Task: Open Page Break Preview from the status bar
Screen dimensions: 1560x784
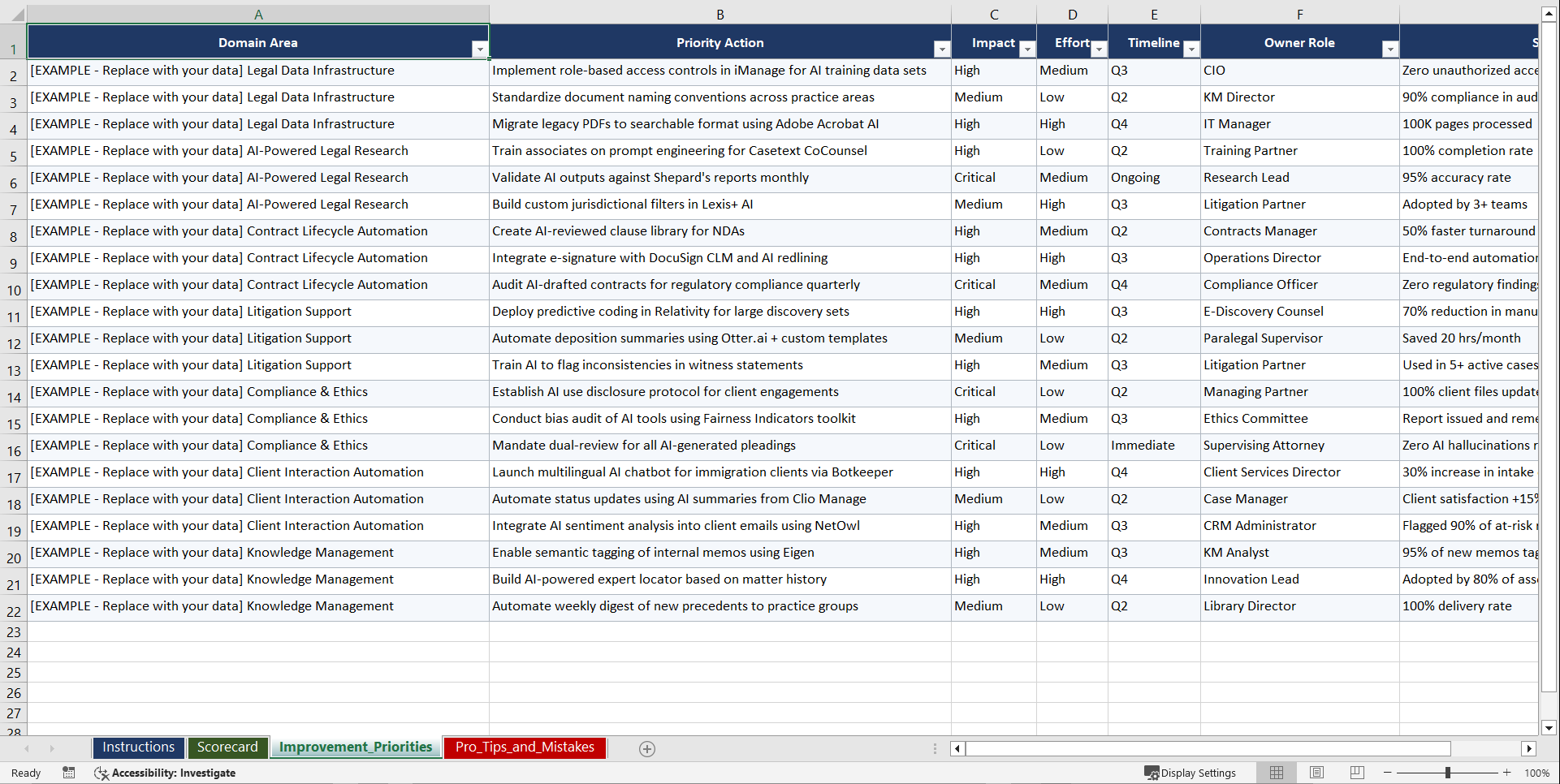Action: coord(1356,773)
